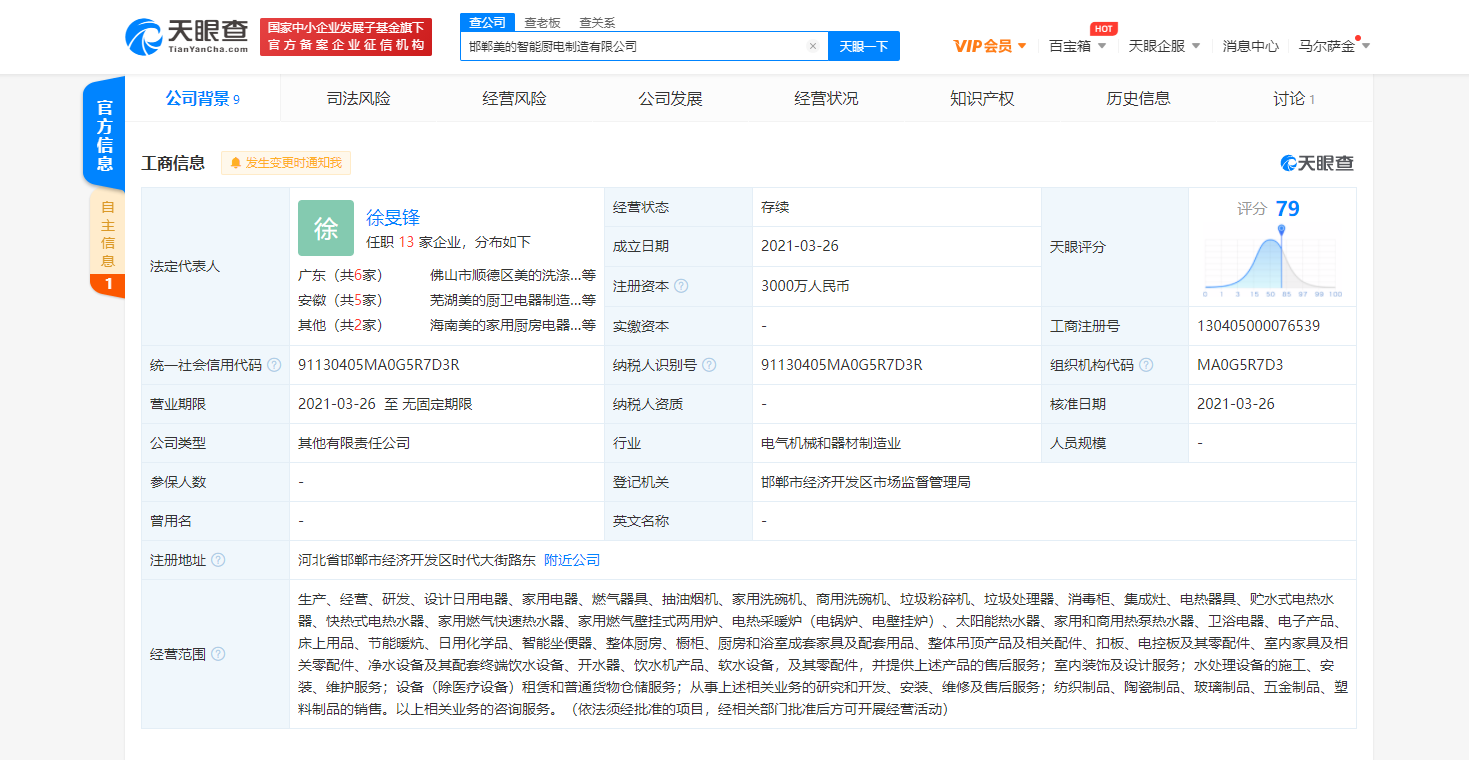Open the VIP会员 dropdown

(x=986, y=45)
